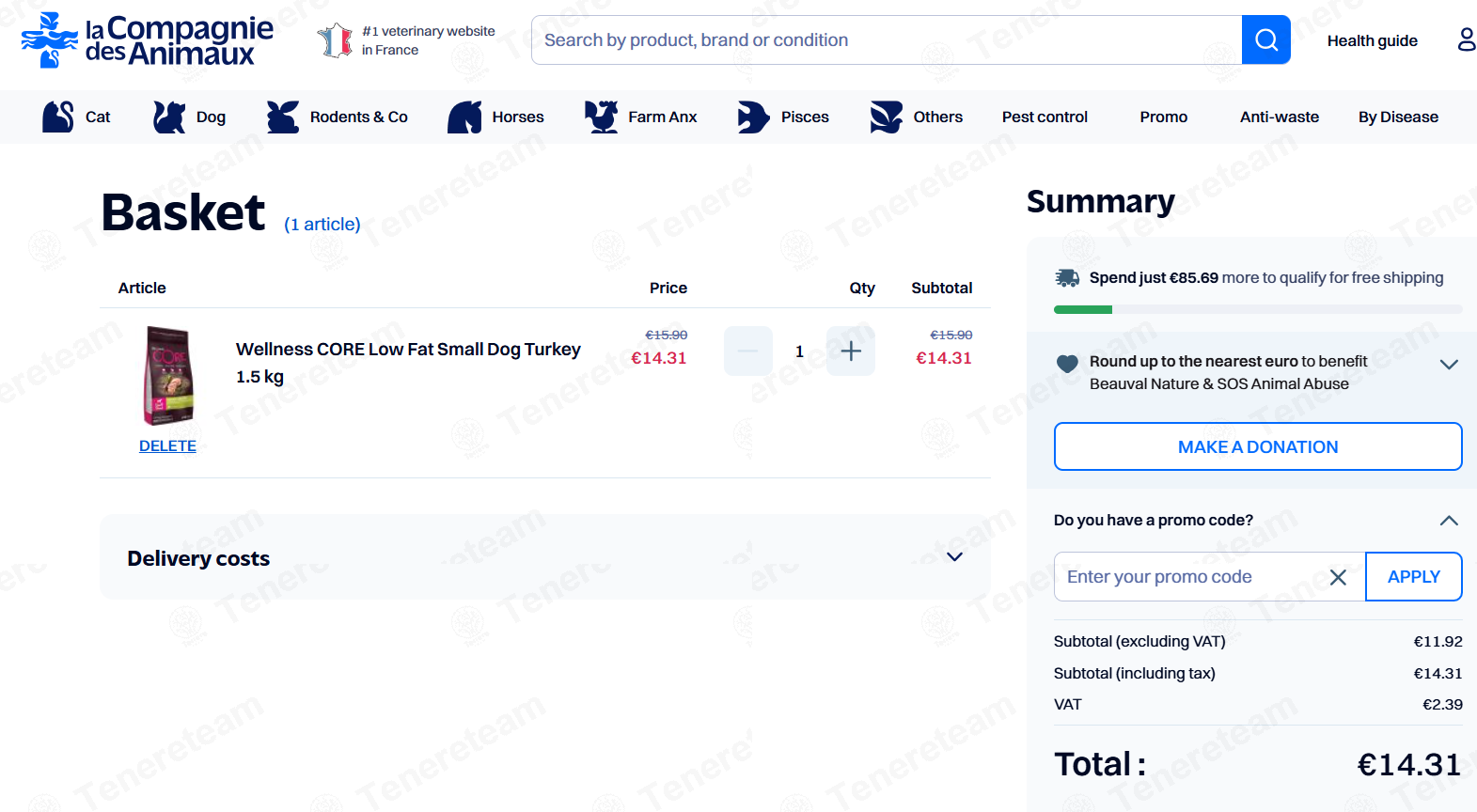Click the blue search magnifier button
Image resolution: width=1477 pixels, height=812 pixels.
1265,39
